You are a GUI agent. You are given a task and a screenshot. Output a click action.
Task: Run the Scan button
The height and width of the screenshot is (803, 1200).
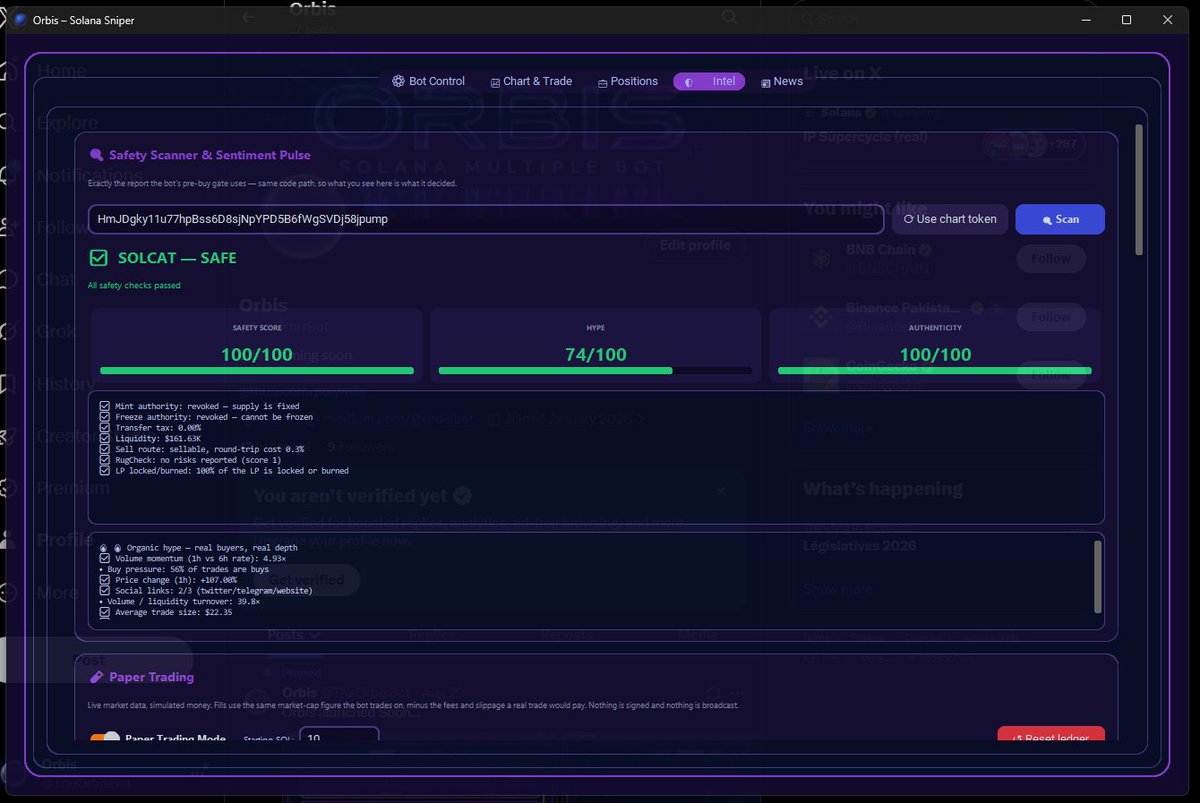(1060, 219)
